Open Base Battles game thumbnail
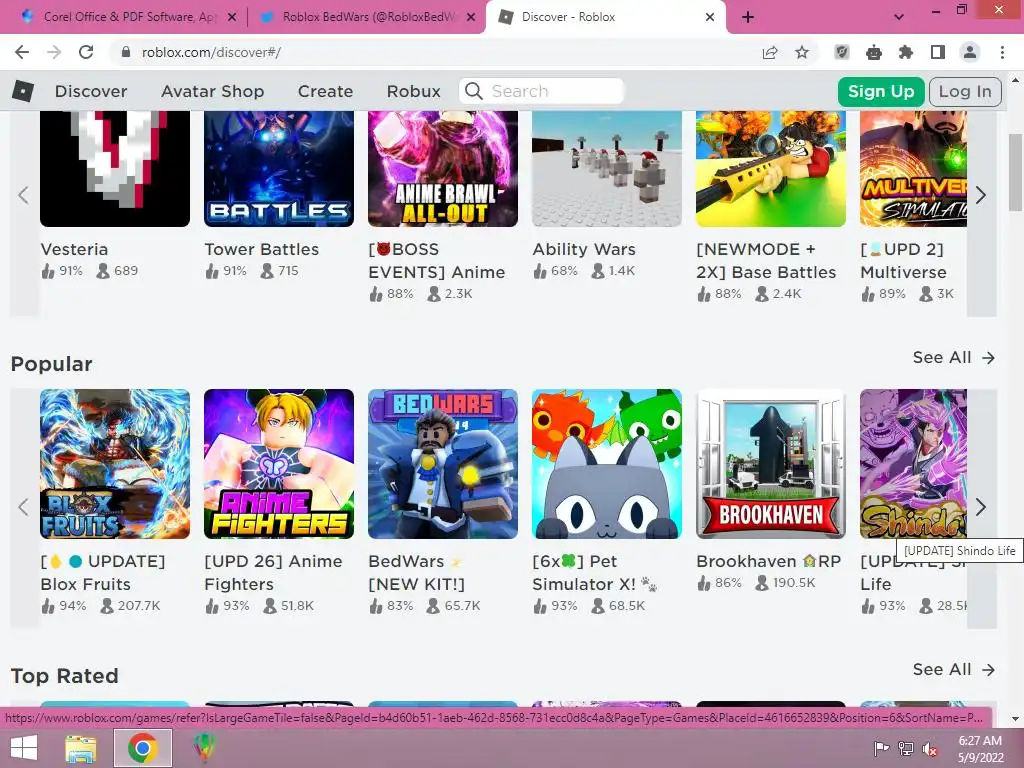Screen dimensions: 1024x768 click(x=771, y=168)
